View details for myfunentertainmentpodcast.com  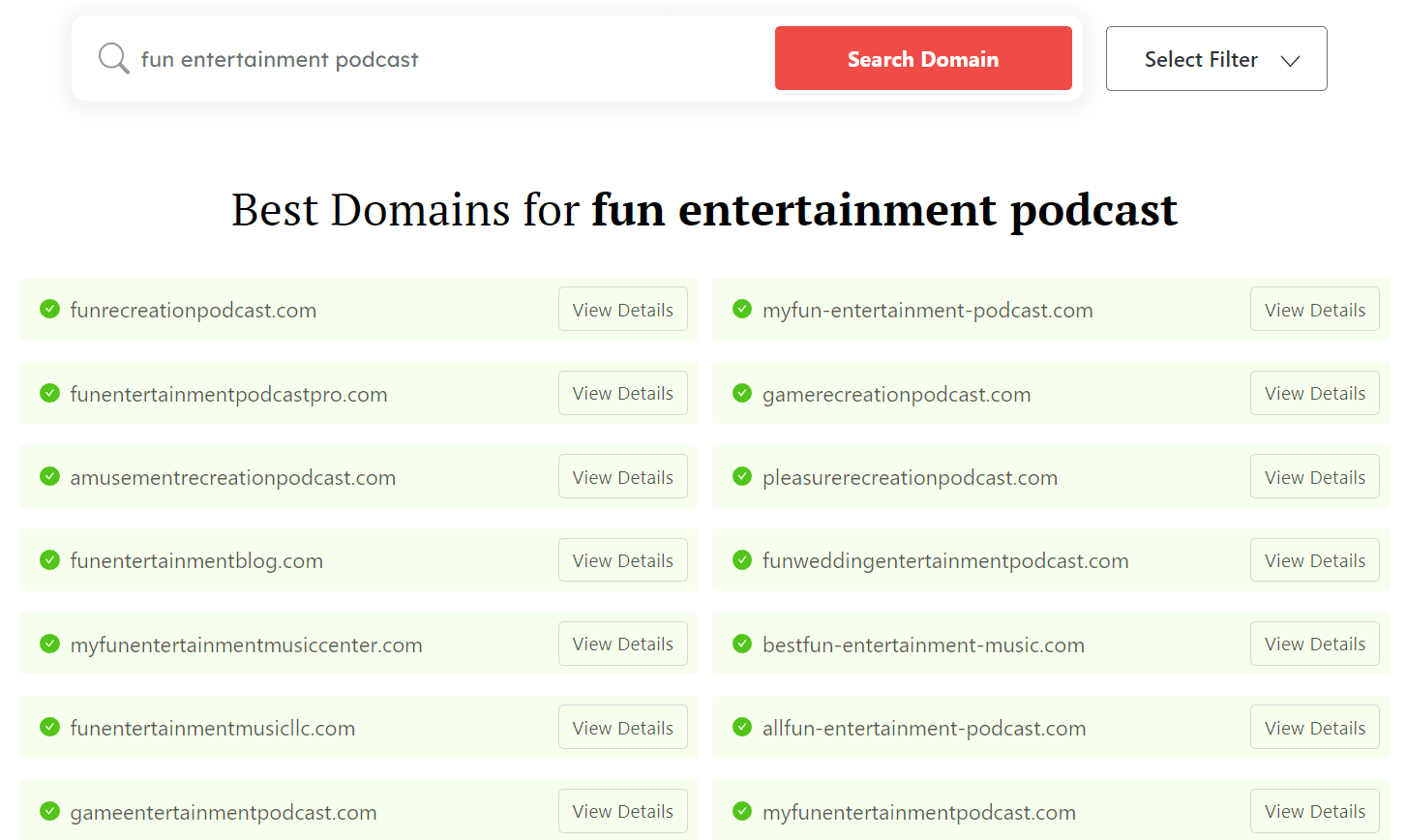1315,811
